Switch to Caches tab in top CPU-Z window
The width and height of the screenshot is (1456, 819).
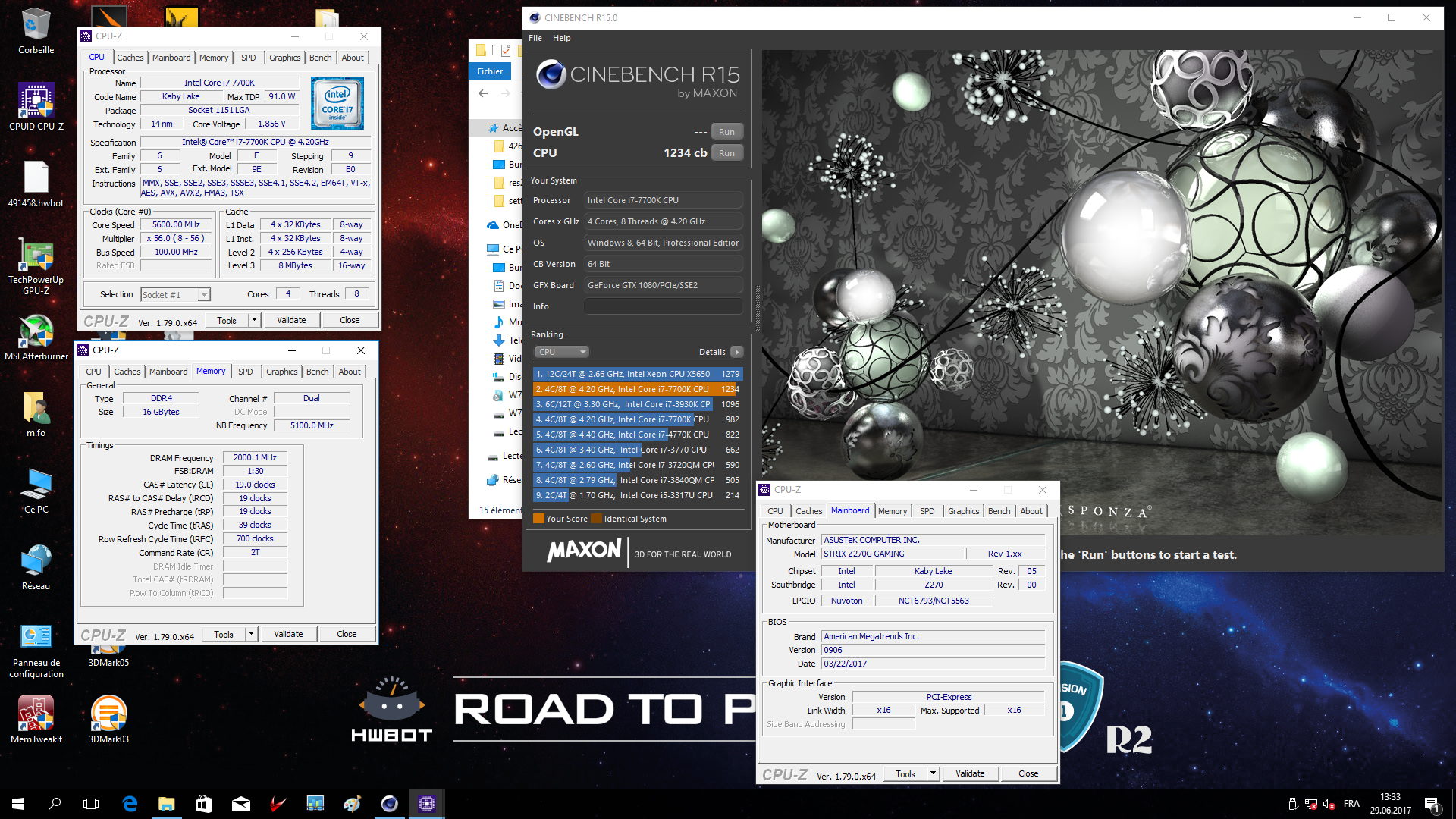pyautogui.click(x=130, y=58)
